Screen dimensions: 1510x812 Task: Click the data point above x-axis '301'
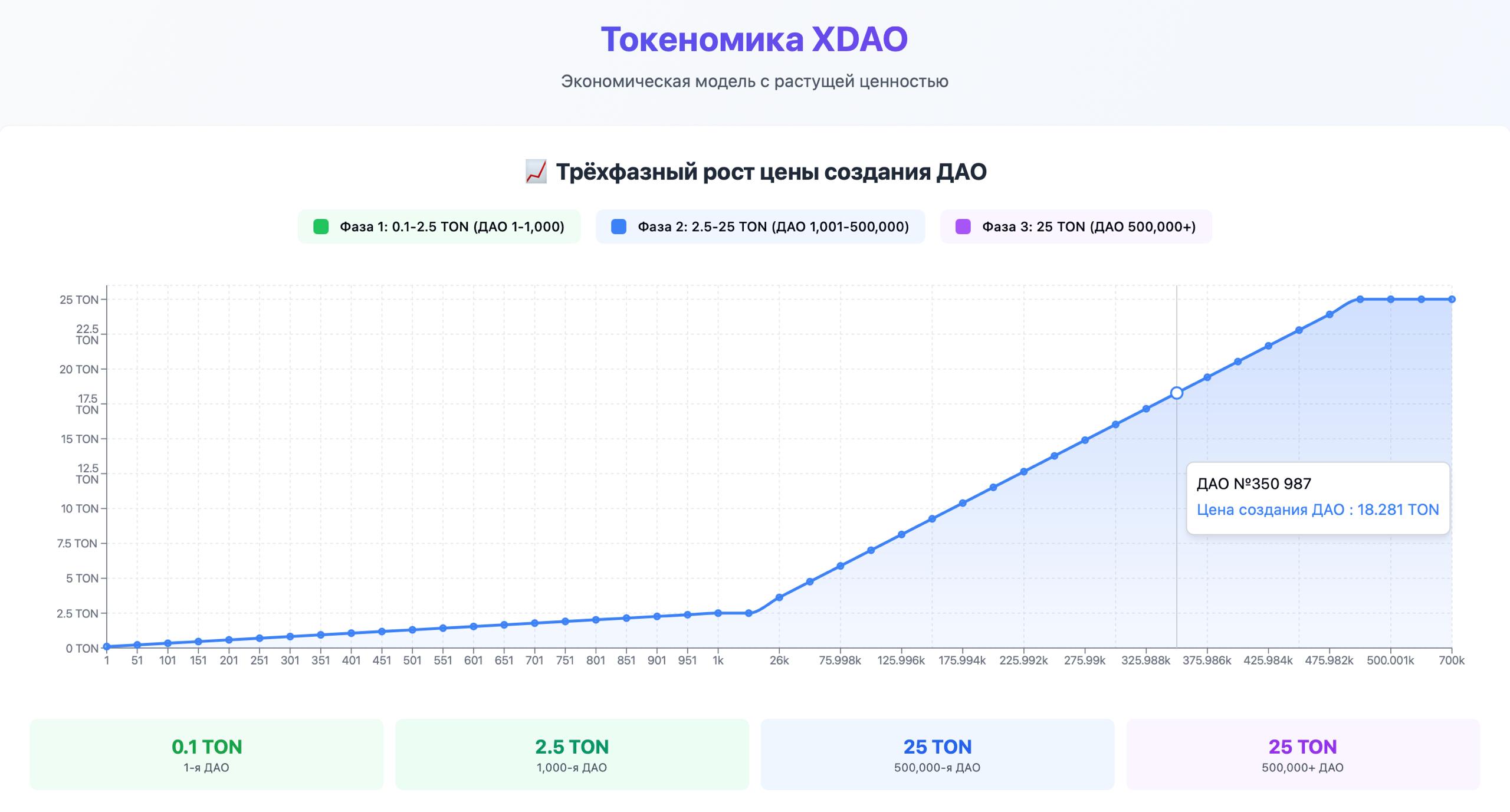(x=290, y=636)
